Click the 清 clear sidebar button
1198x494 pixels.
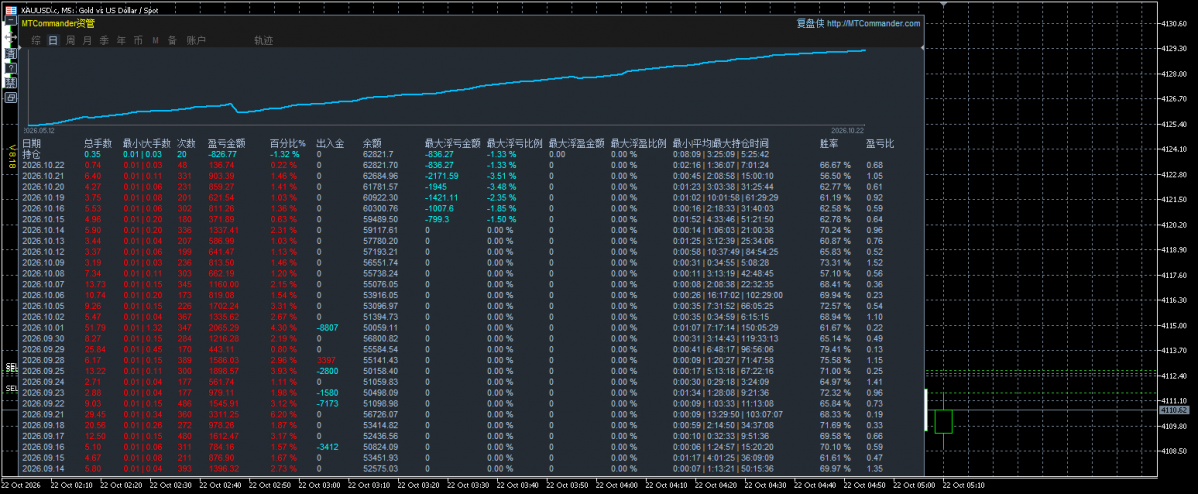[11, 53]
